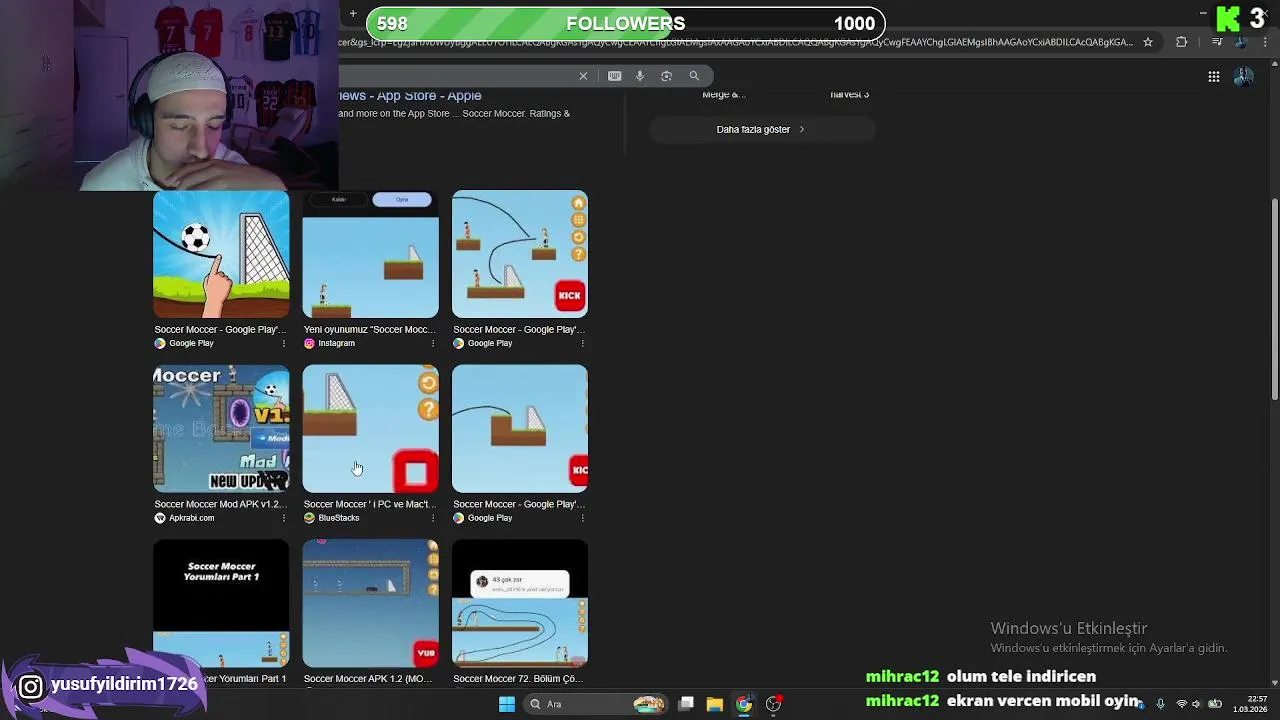Open thumbnail with red KICK button and curve
The image size is (1280, 720).
520,254
